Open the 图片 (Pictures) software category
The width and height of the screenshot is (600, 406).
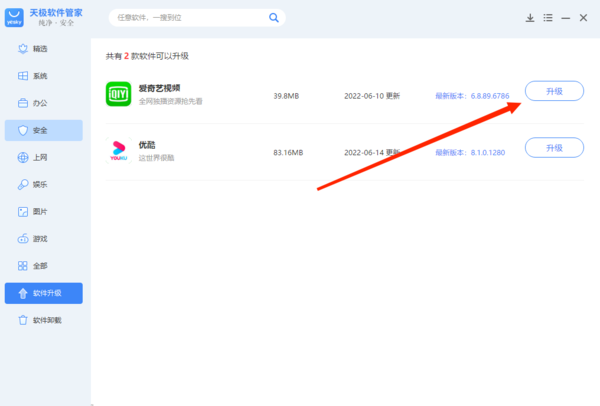pos(40,212)
